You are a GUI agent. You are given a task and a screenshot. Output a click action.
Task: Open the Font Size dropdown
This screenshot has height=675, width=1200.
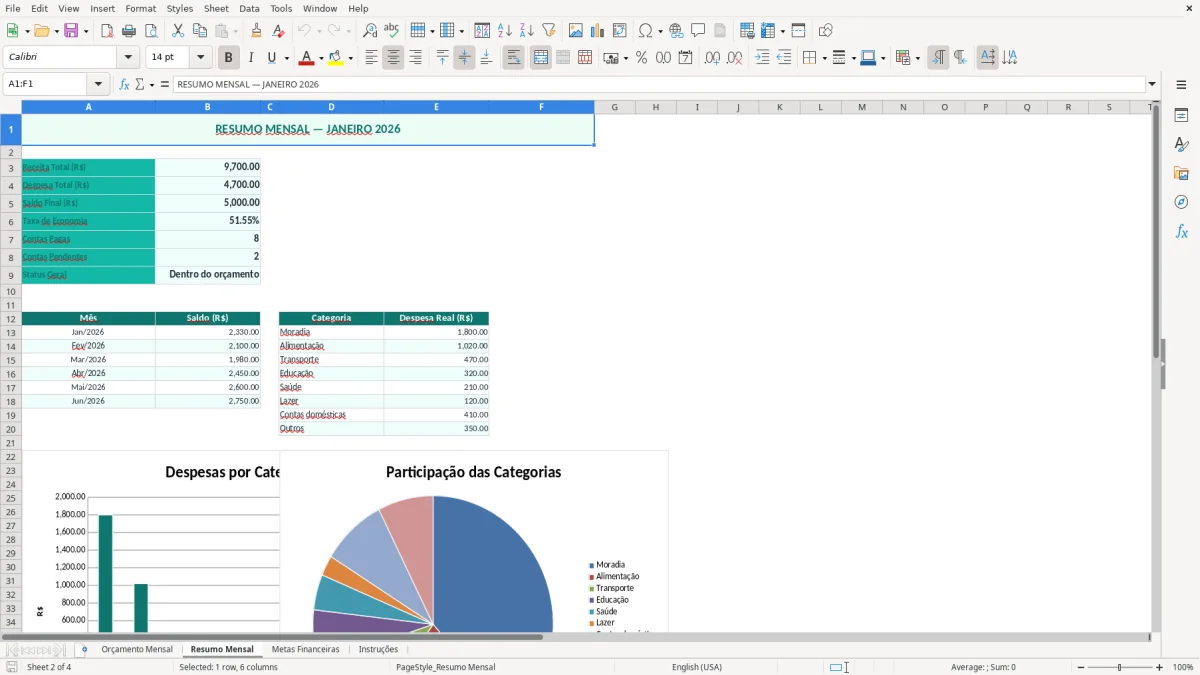[201, 58]
